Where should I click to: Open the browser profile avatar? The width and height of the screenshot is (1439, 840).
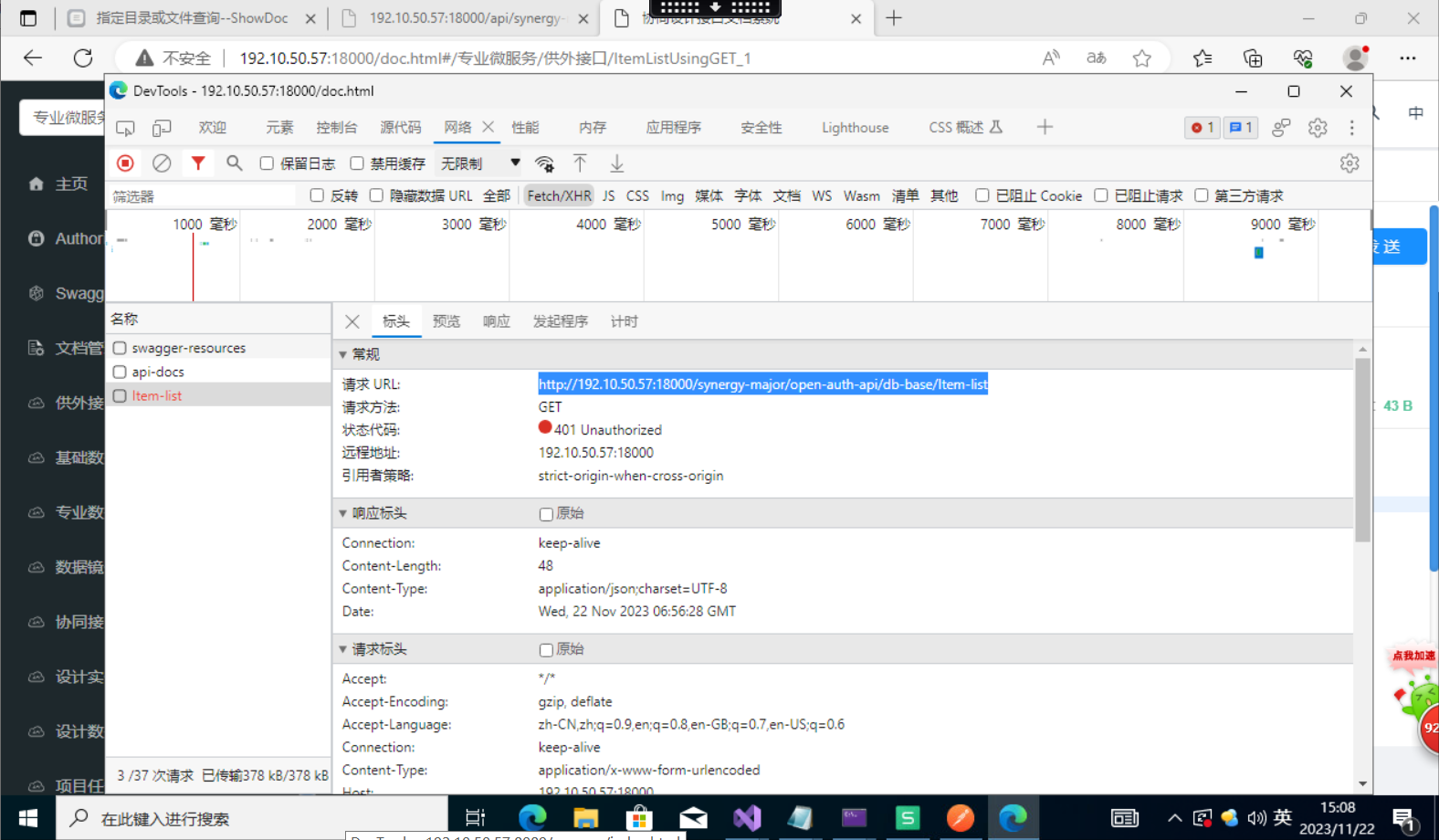(1356, 58)
